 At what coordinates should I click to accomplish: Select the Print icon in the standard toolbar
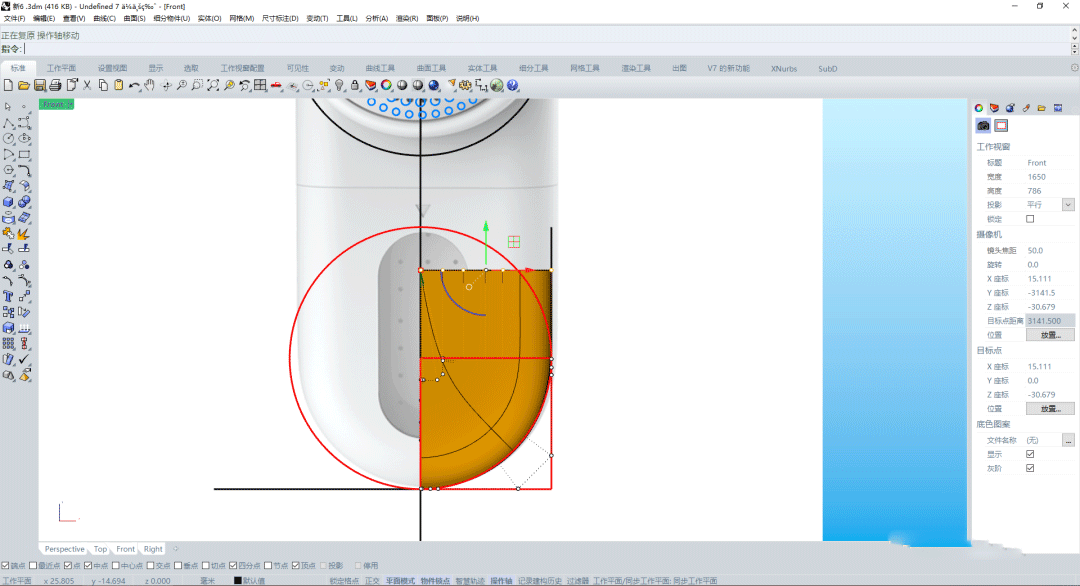(x=55, y=86)
